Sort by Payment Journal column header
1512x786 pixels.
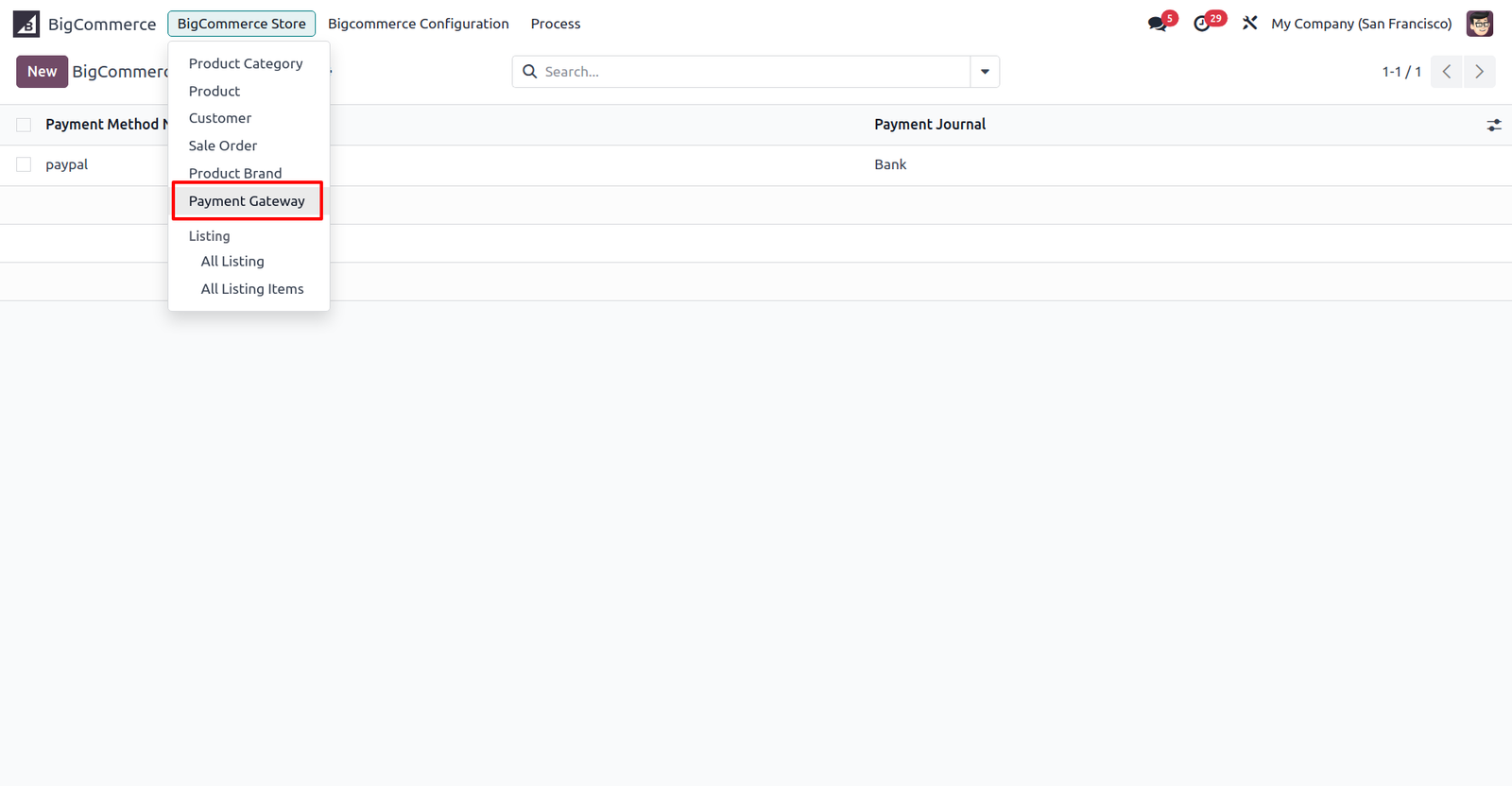pyautogui.click(x=930, y=125)
